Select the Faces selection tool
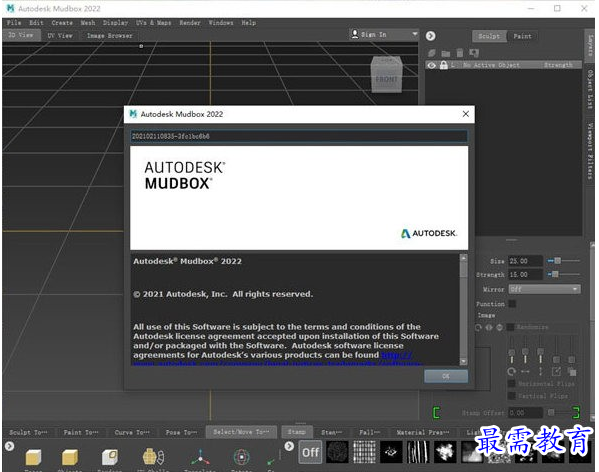 pyautogui.click(x=33, y=457)
